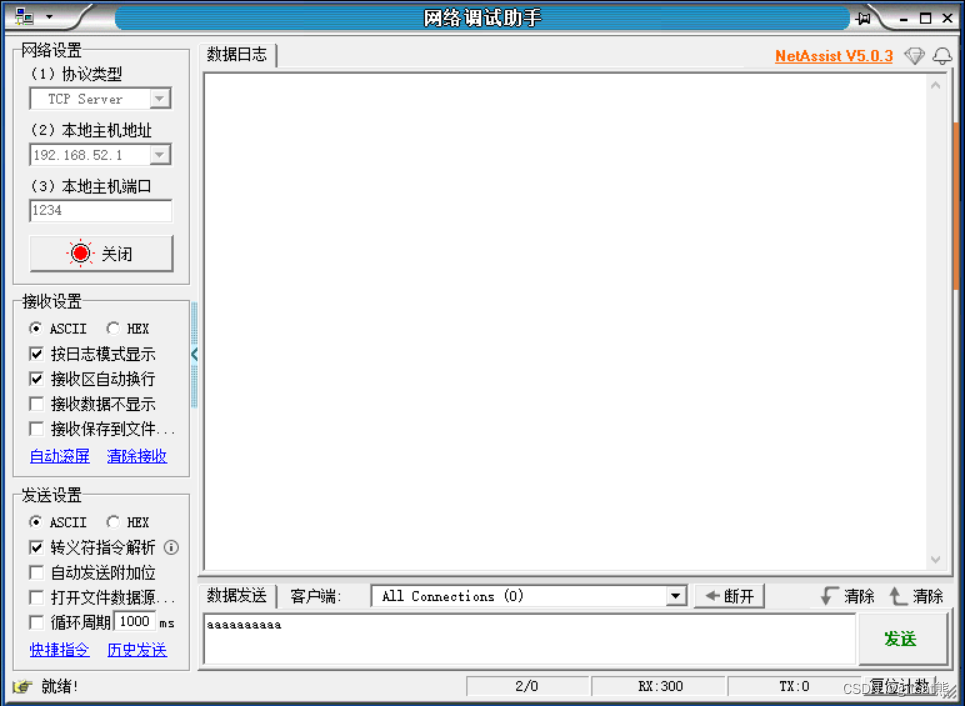
Task: Switch to the 数据发送 tab
Action: click(237, 596)
